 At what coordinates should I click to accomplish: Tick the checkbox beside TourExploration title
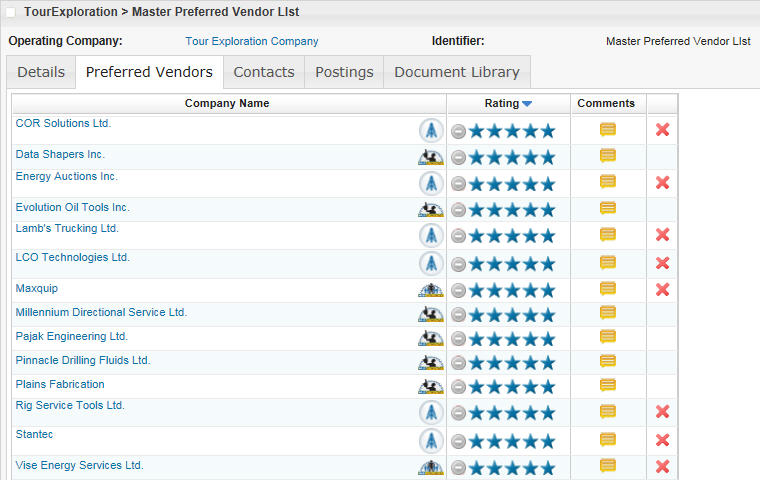(x=11, y=13)
